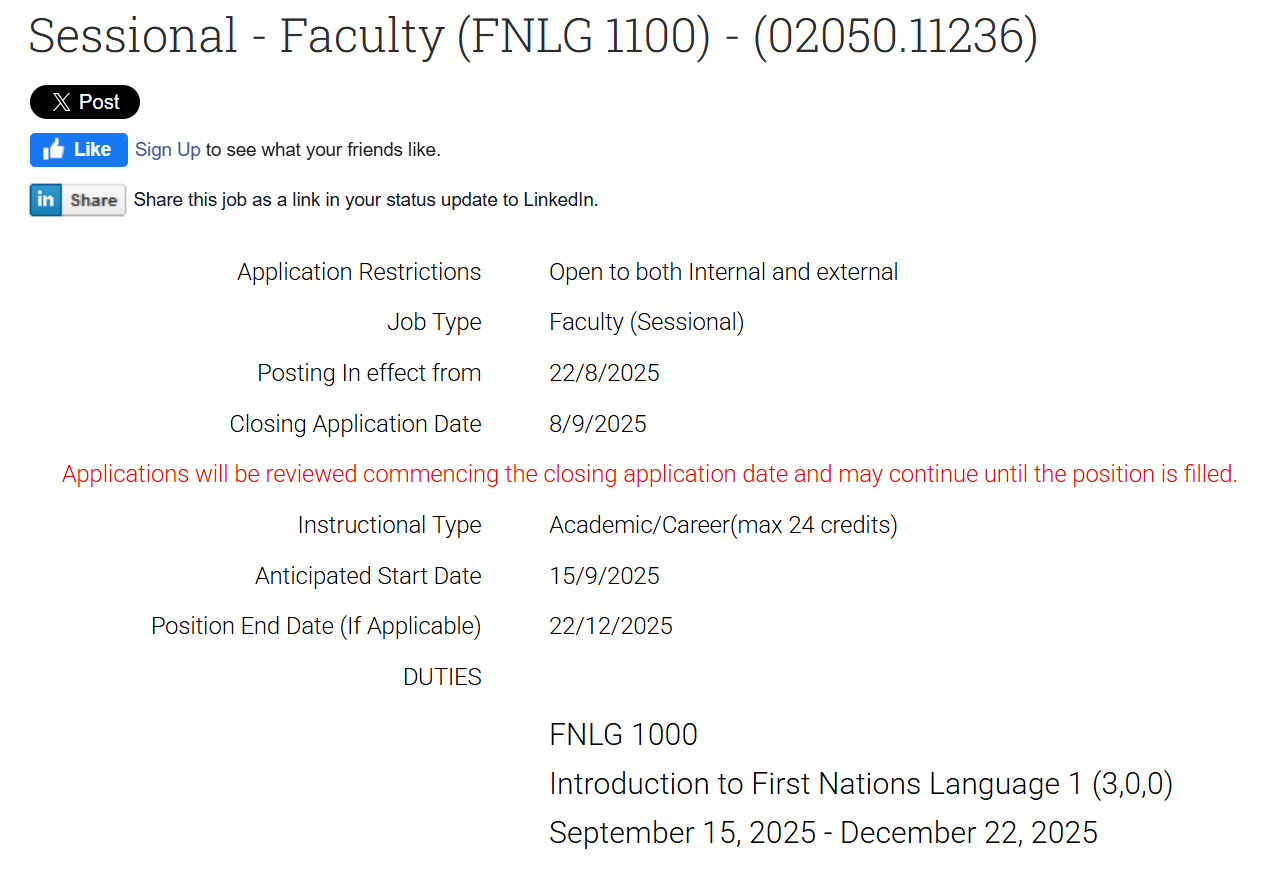Click the Sessional - Faculty page heading

pyautogui.click(x=533, y=37)
